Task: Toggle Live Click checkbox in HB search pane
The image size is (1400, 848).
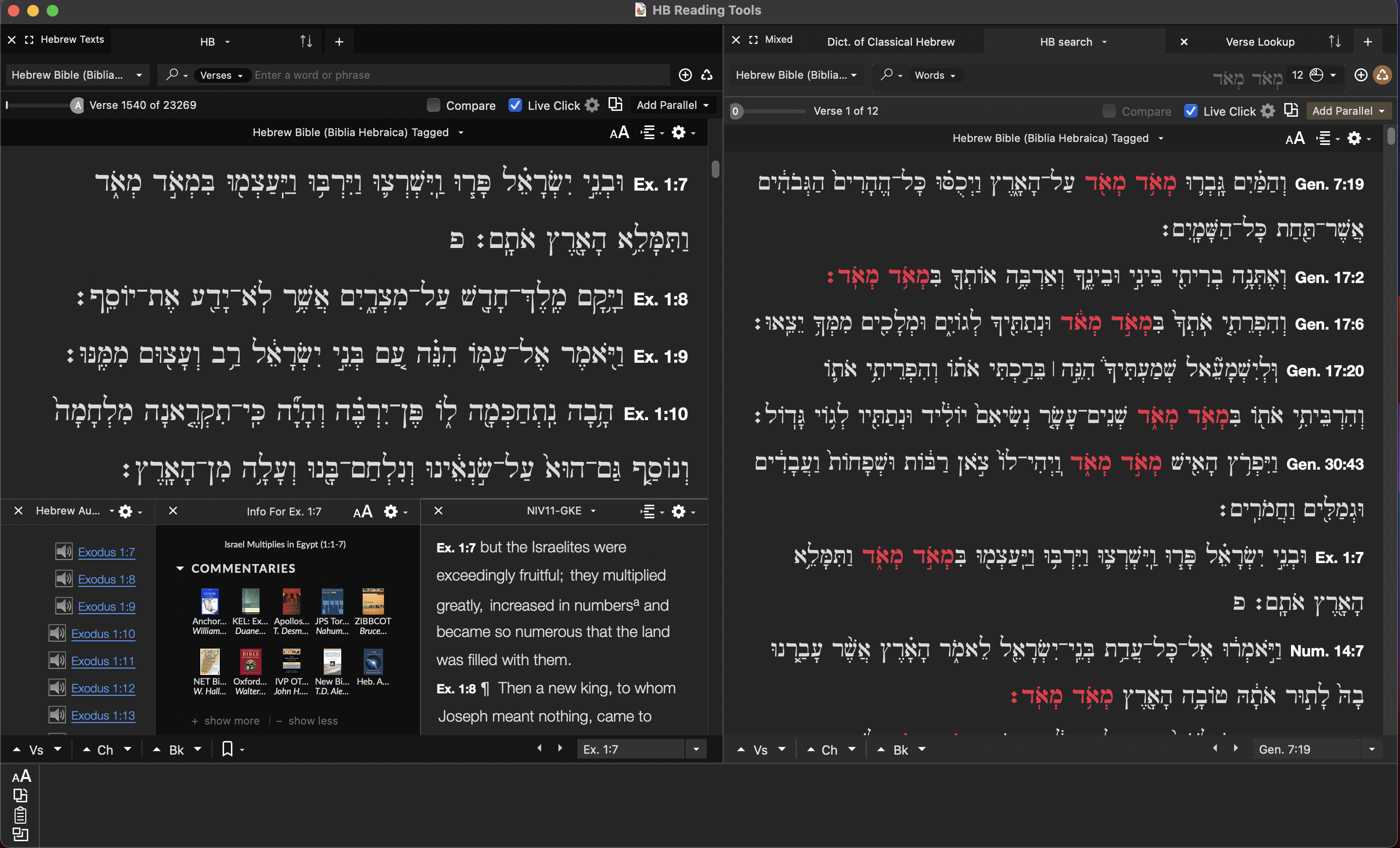Action: coord(1191,111)
